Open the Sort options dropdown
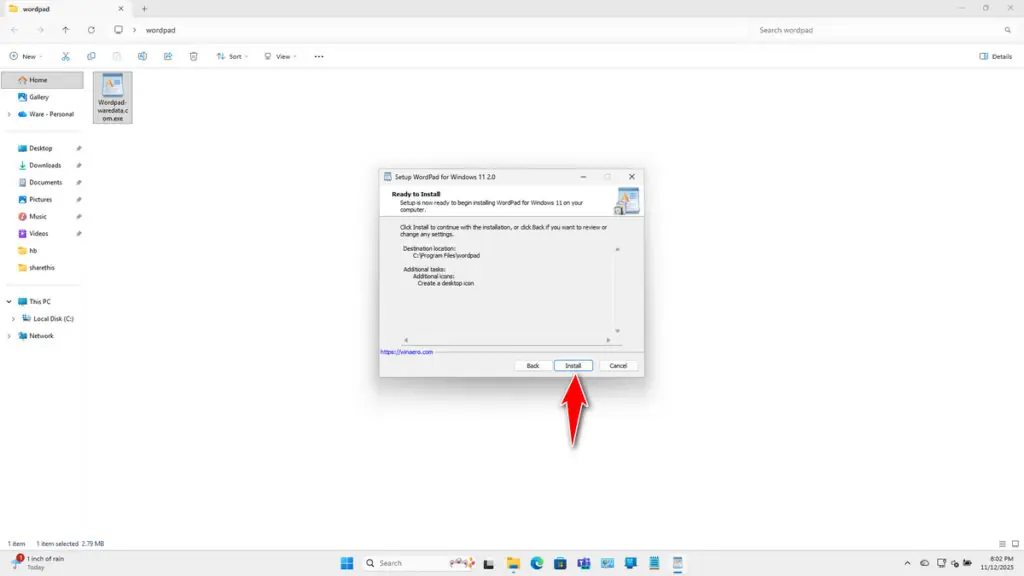 tap(232, 56)
